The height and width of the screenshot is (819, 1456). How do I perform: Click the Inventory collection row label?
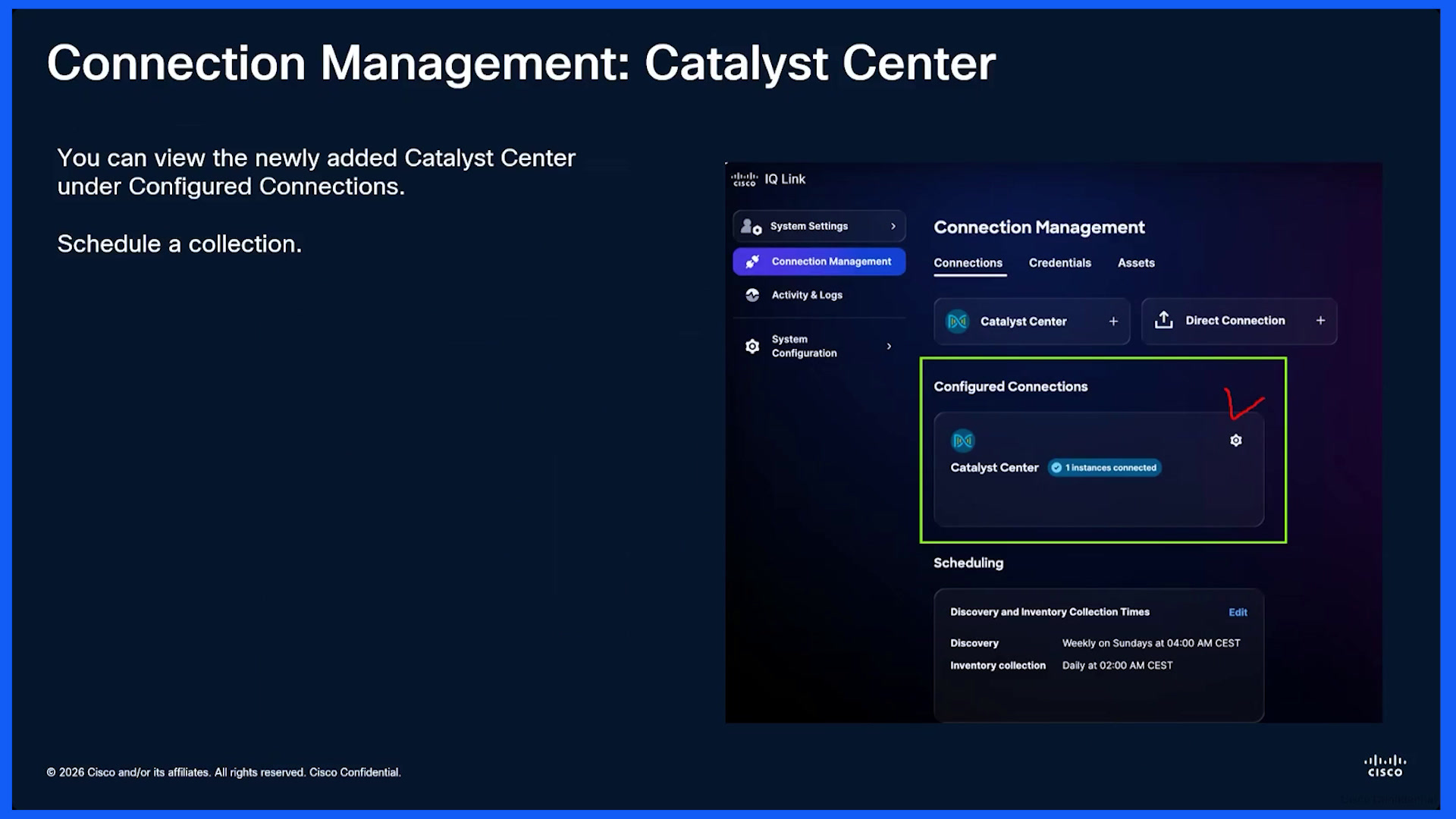pyautogui.click(x=998, y=666)
